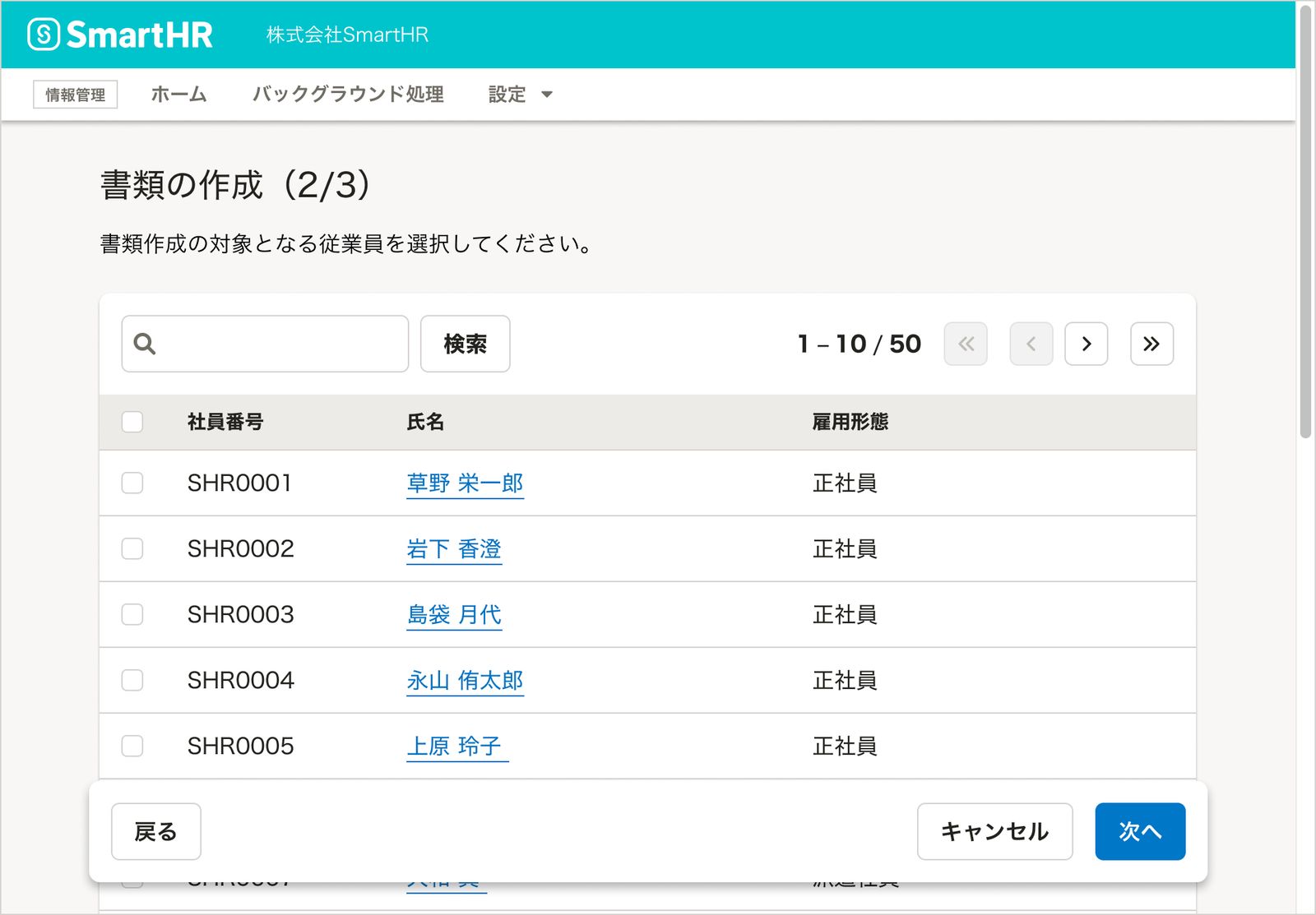Go to the next page arrow

tap(1086, 344)
